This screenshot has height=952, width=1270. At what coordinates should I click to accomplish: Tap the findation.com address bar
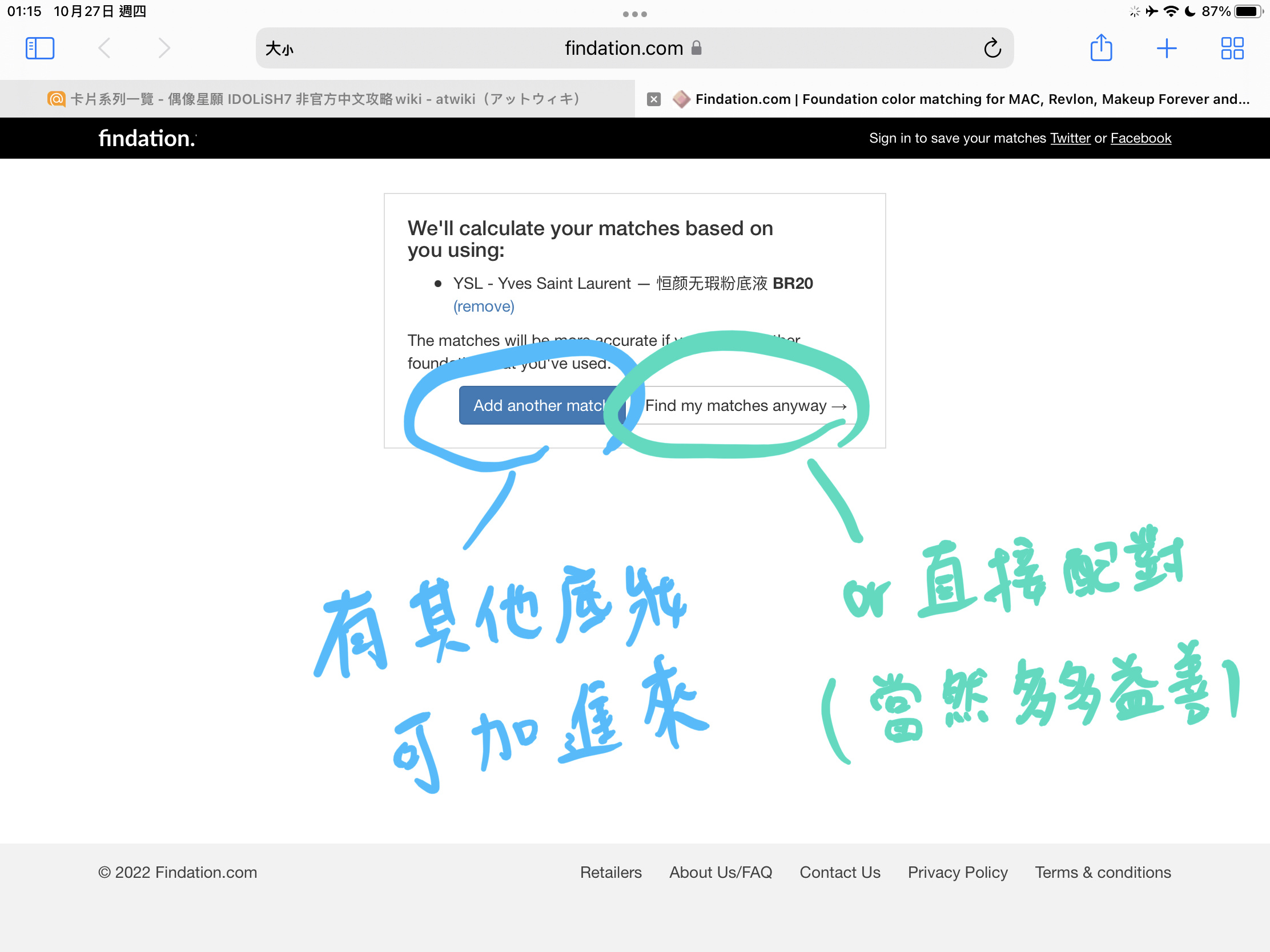click(634, 48)
